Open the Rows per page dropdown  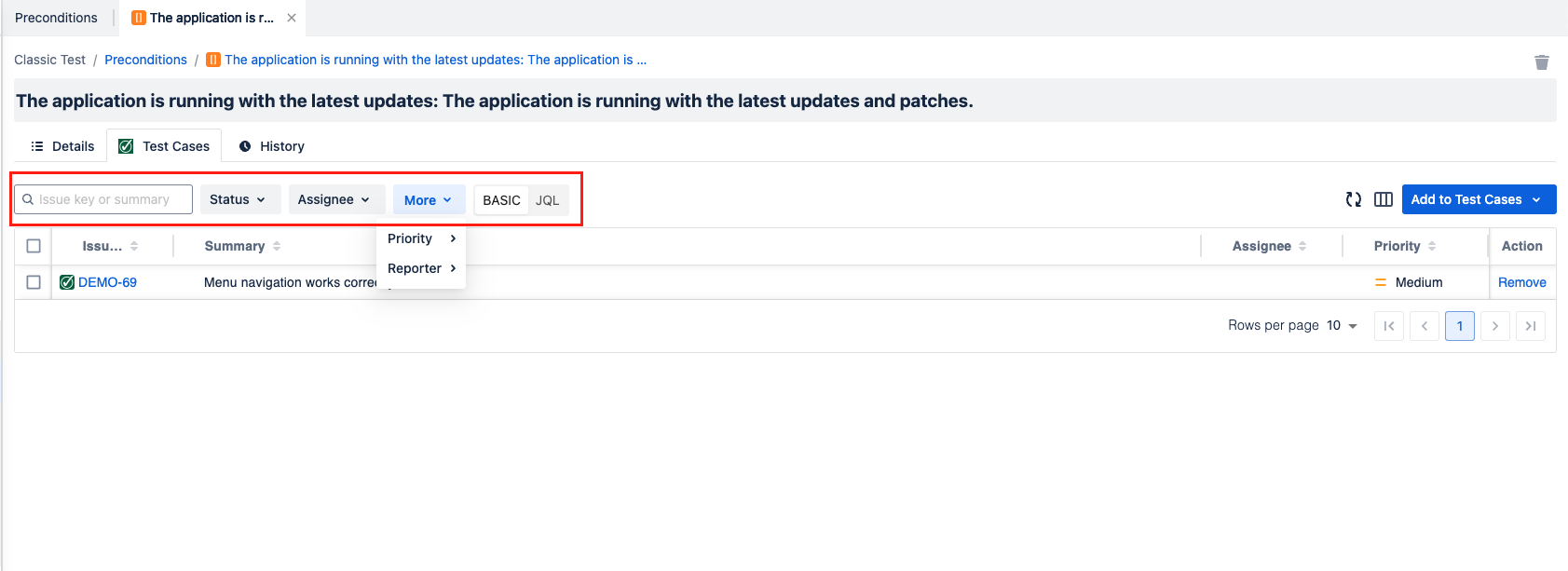(x=1342, y=326)
